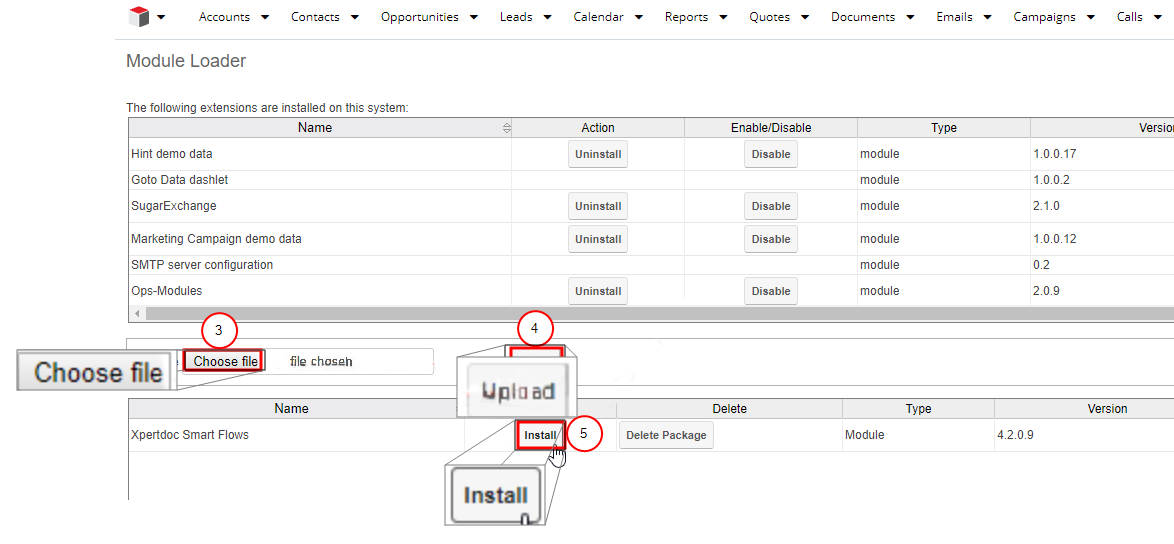
Task: Disable Marketing Campaign demo data
Action: pos(770,239)
